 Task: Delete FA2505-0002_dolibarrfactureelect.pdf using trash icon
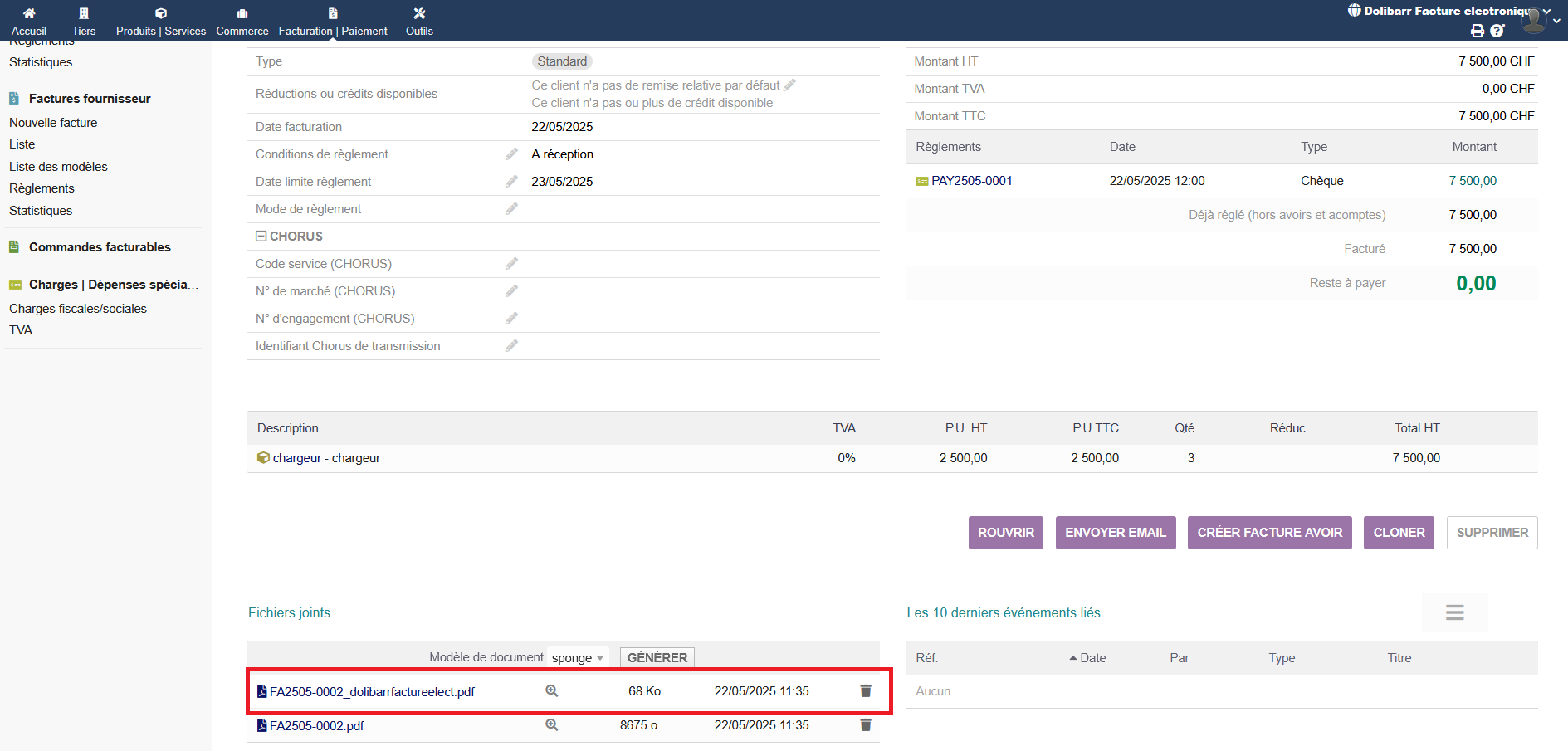coord(866,691)
